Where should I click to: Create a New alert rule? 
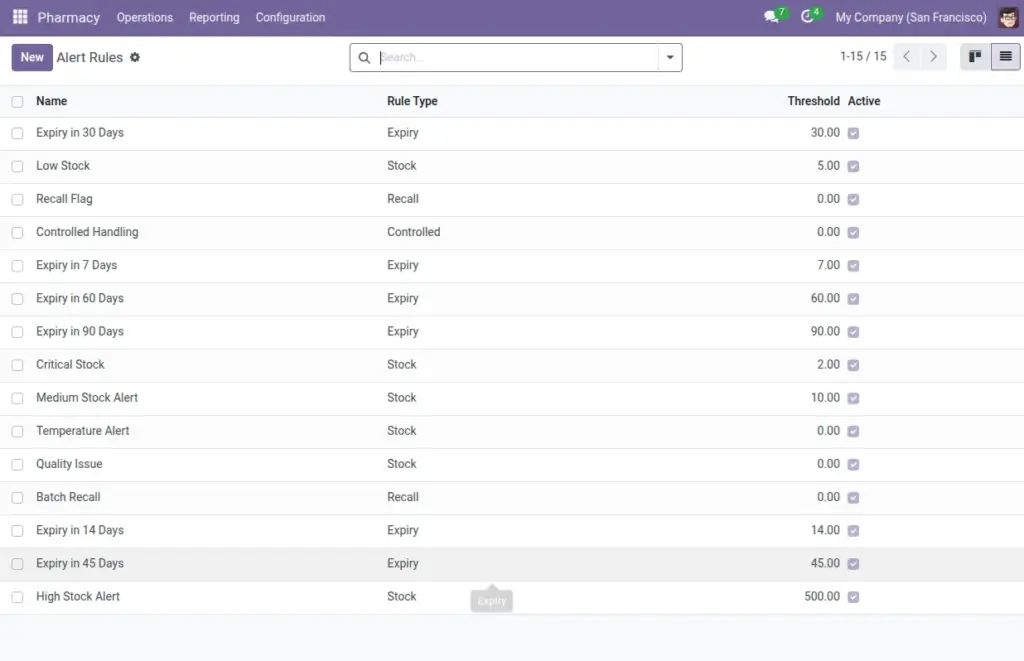point(32,57)
